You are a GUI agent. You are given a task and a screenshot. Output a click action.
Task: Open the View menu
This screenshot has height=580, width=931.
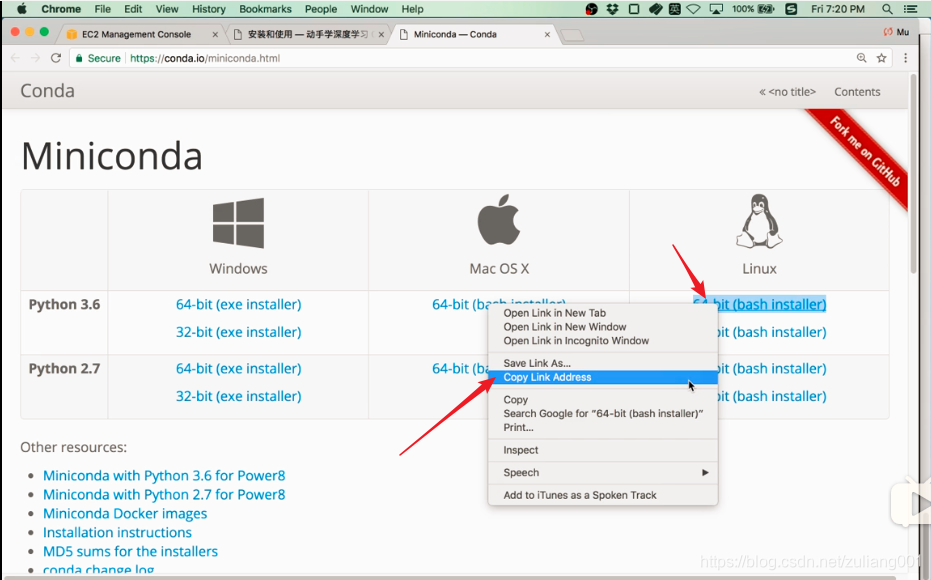click(167, 9)
